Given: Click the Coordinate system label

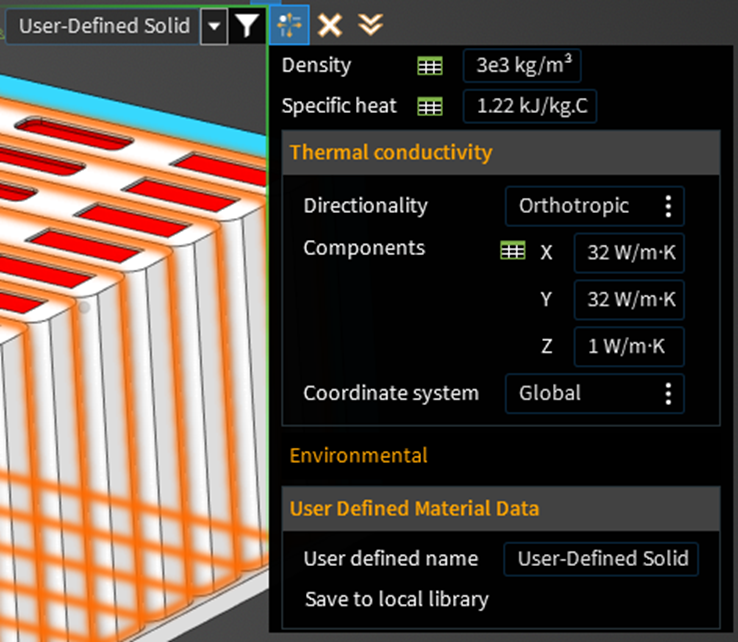Looking at the screenshot, I should [391, 393].
